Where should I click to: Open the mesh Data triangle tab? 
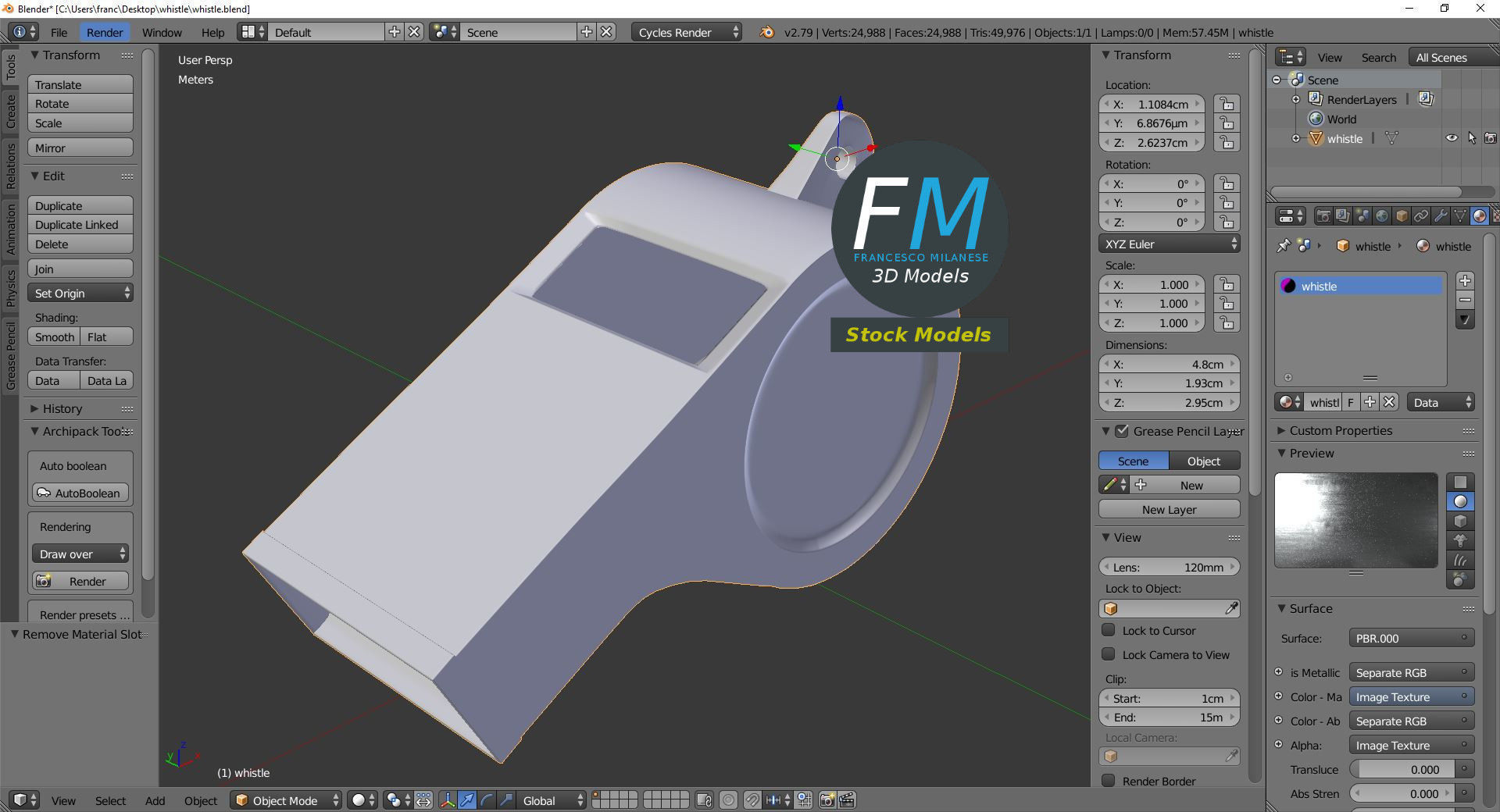1460,216
